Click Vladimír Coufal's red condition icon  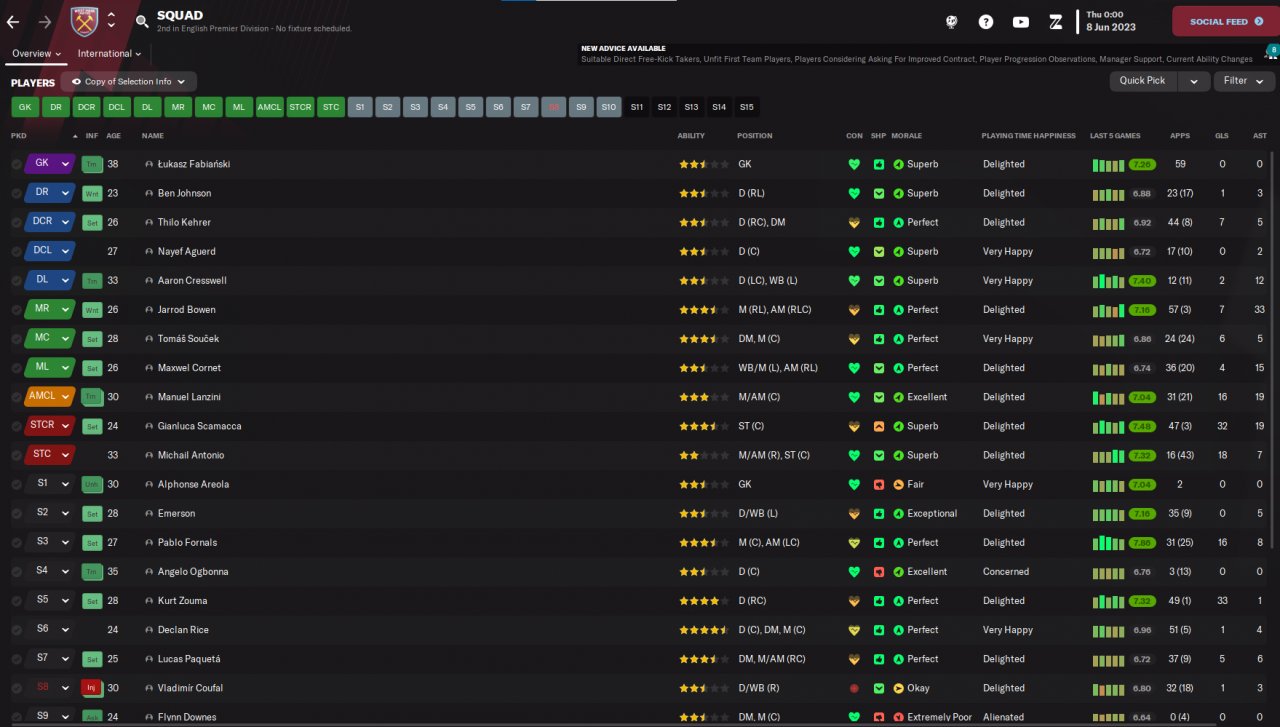point(853,688)
